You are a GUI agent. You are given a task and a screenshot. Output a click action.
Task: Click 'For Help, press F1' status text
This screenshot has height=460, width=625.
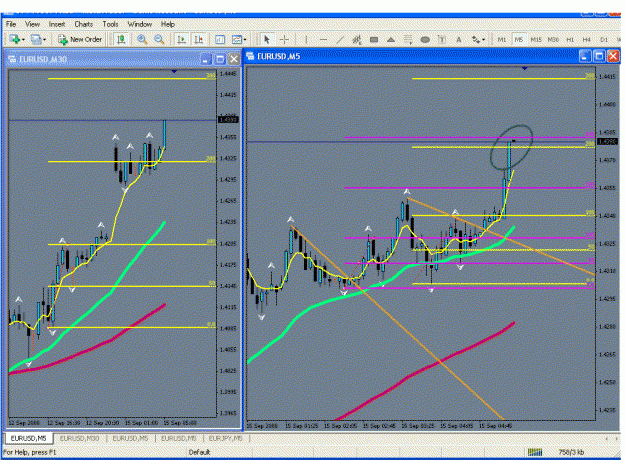pos(30,452)
